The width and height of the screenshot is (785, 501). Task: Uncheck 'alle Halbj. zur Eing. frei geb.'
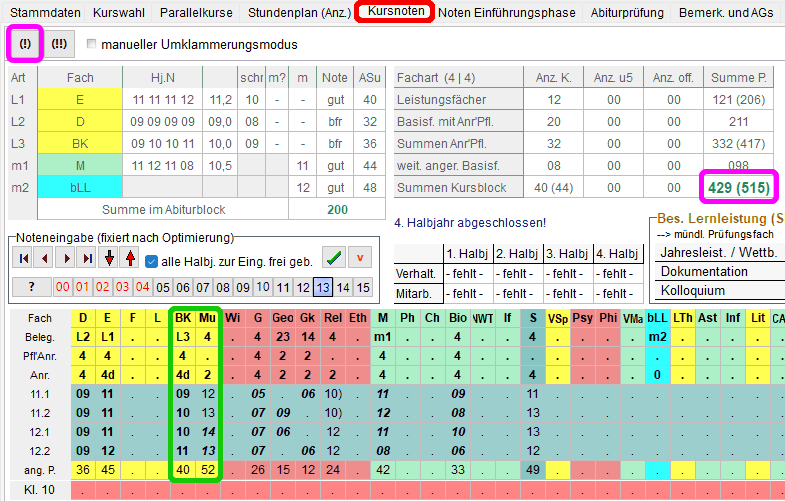tap(152, 261)
